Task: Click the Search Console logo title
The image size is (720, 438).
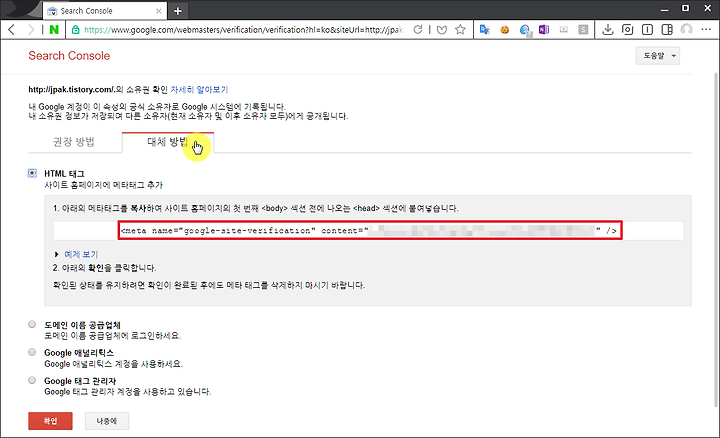Action: [x=69, y=56]
